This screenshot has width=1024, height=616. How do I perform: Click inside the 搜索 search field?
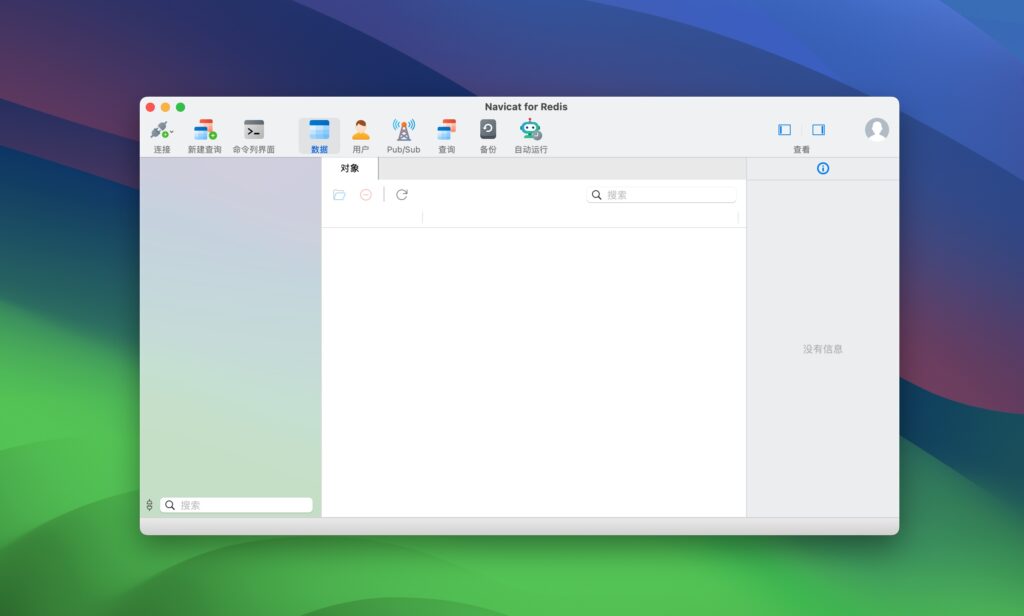[660, 194]
